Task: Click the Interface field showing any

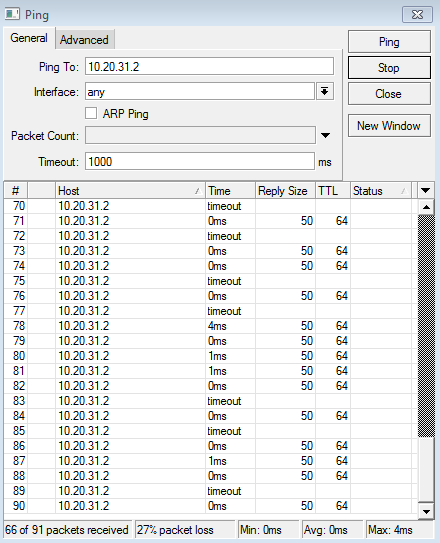Action: pos(200,92)
